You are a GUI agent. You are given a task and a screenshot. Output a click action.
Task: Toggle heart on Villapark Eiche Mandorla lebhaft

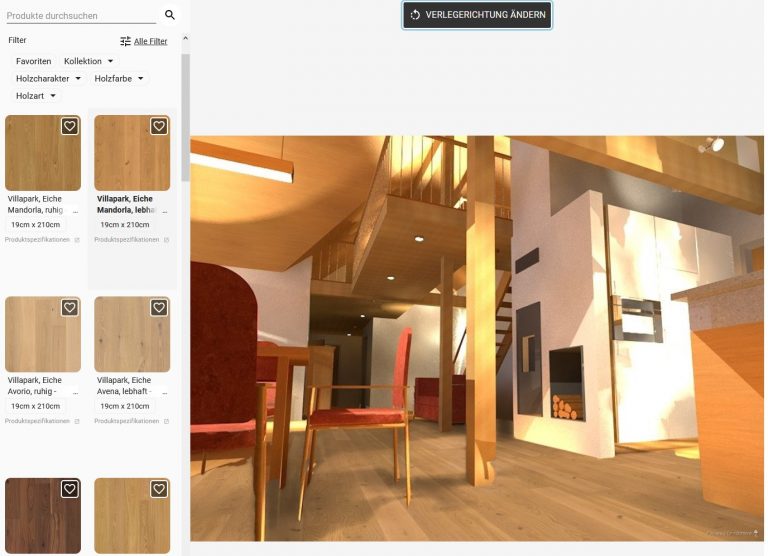(x=159, y=126)
